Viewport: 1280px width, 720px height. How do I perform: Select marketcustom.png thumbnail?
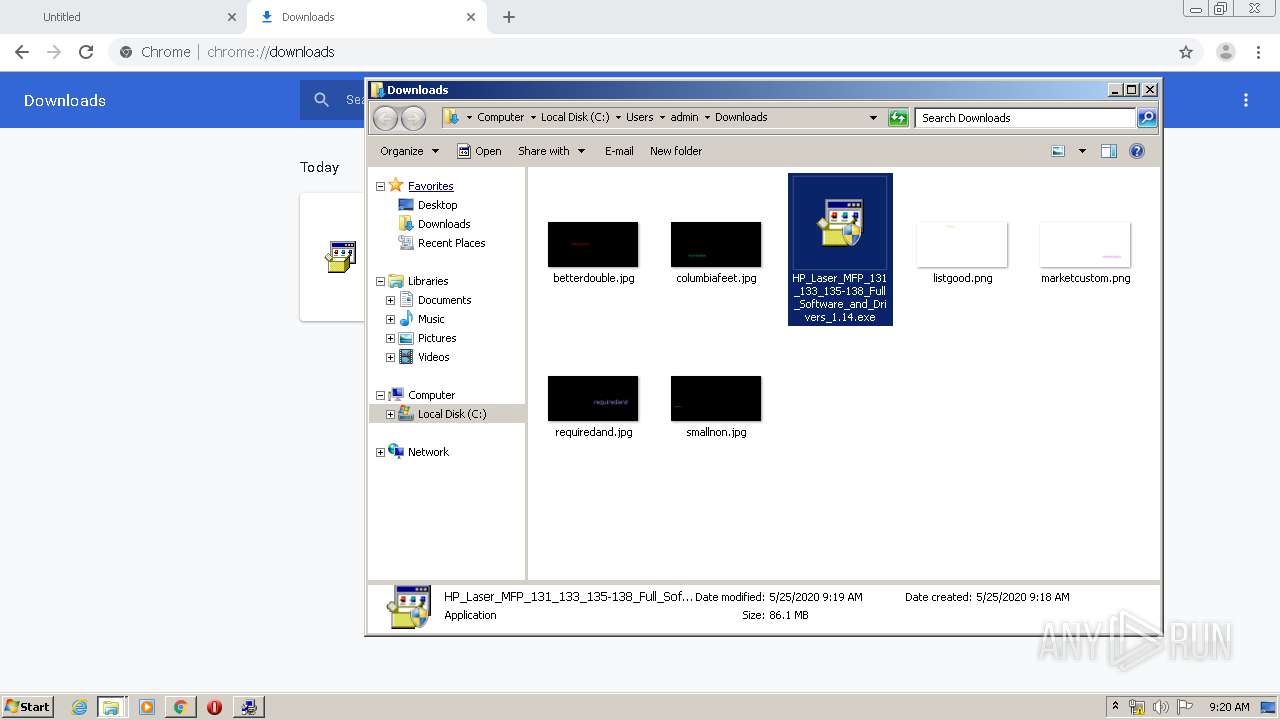pos(1085,244)
